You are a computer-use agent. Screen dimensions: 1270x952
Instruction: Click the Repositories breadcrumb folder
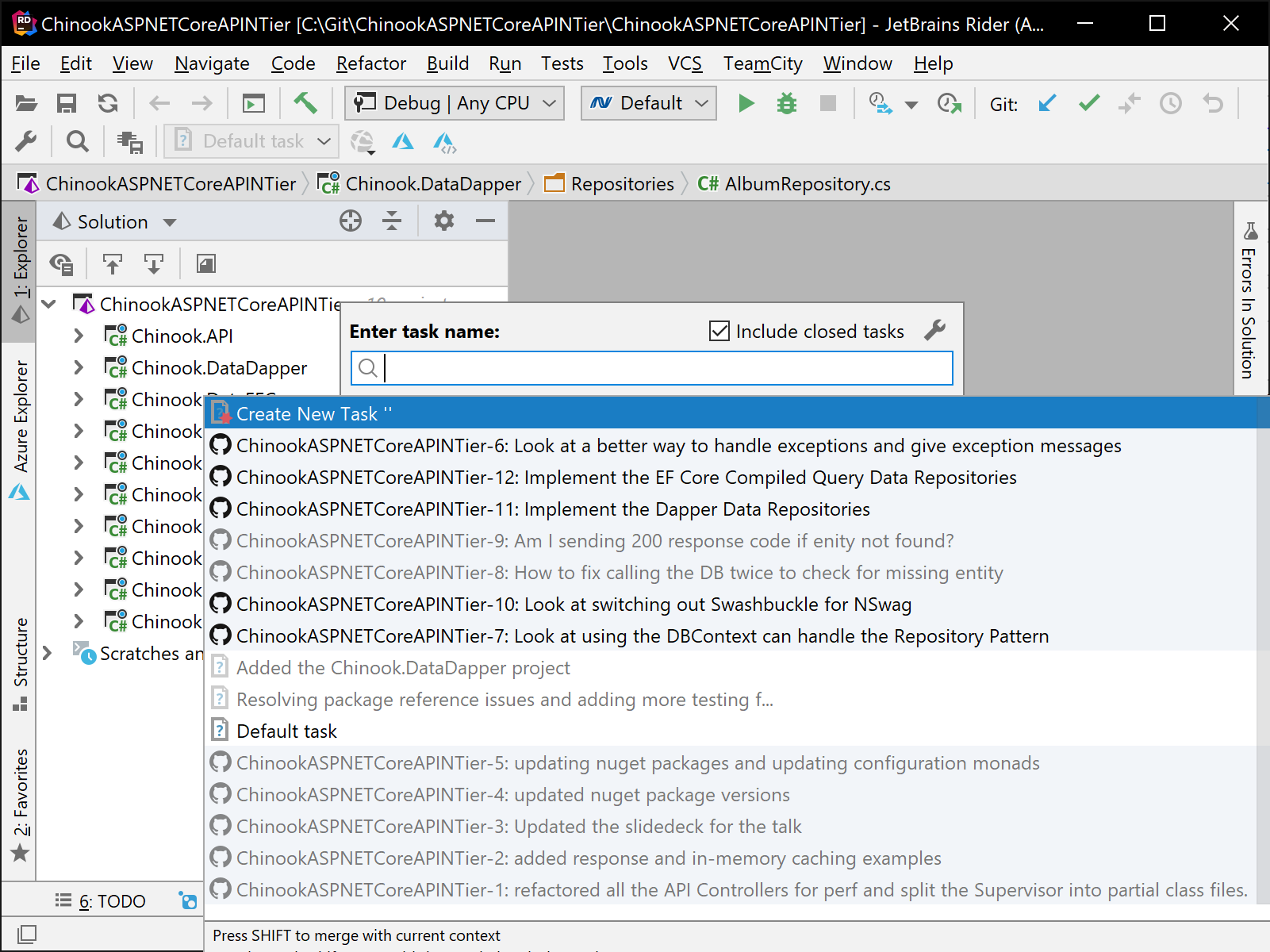[x=609, y=184]
